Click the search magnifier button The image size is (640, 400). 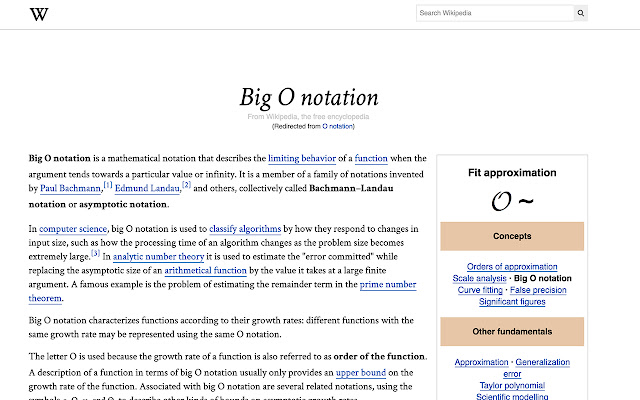(580, 13)
